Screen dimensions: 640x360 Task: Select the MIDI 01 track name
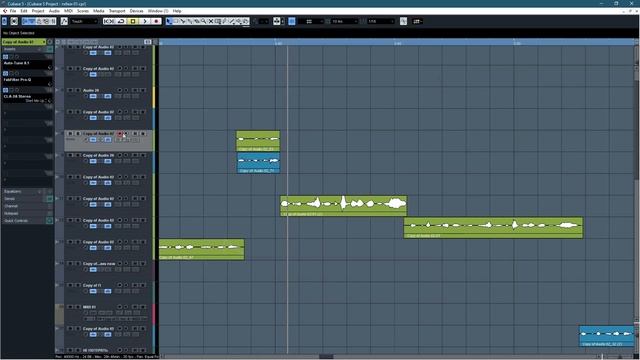(x=89, y=307)
